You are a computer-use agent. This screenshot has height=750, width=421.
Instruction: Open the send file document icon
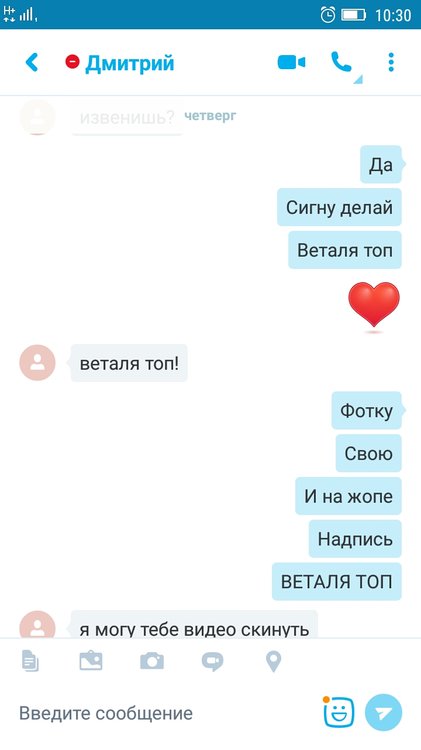[30, 661]
